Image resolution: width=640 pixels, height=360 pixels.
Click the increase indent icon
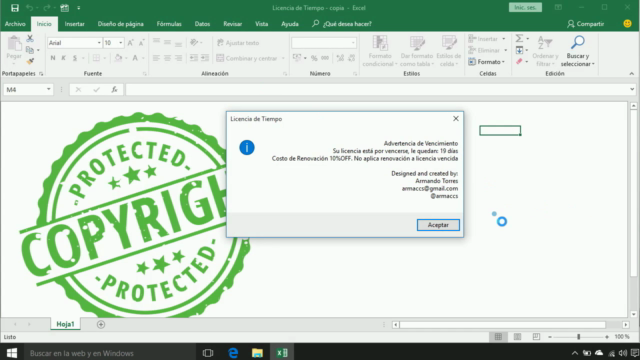[x=205, y=58]
